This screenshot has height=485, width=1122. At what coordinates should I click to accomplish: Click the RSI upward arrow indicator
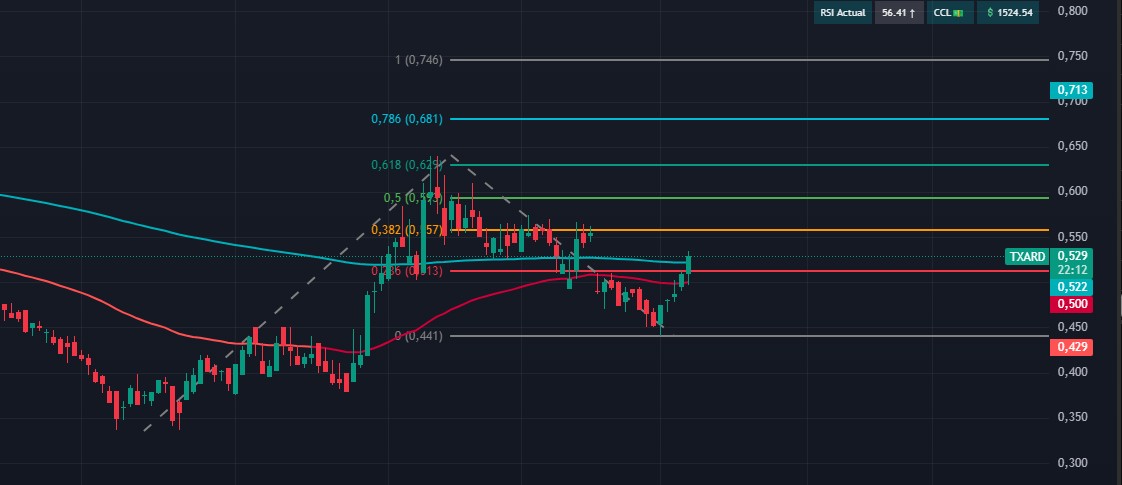pos(912,13)
